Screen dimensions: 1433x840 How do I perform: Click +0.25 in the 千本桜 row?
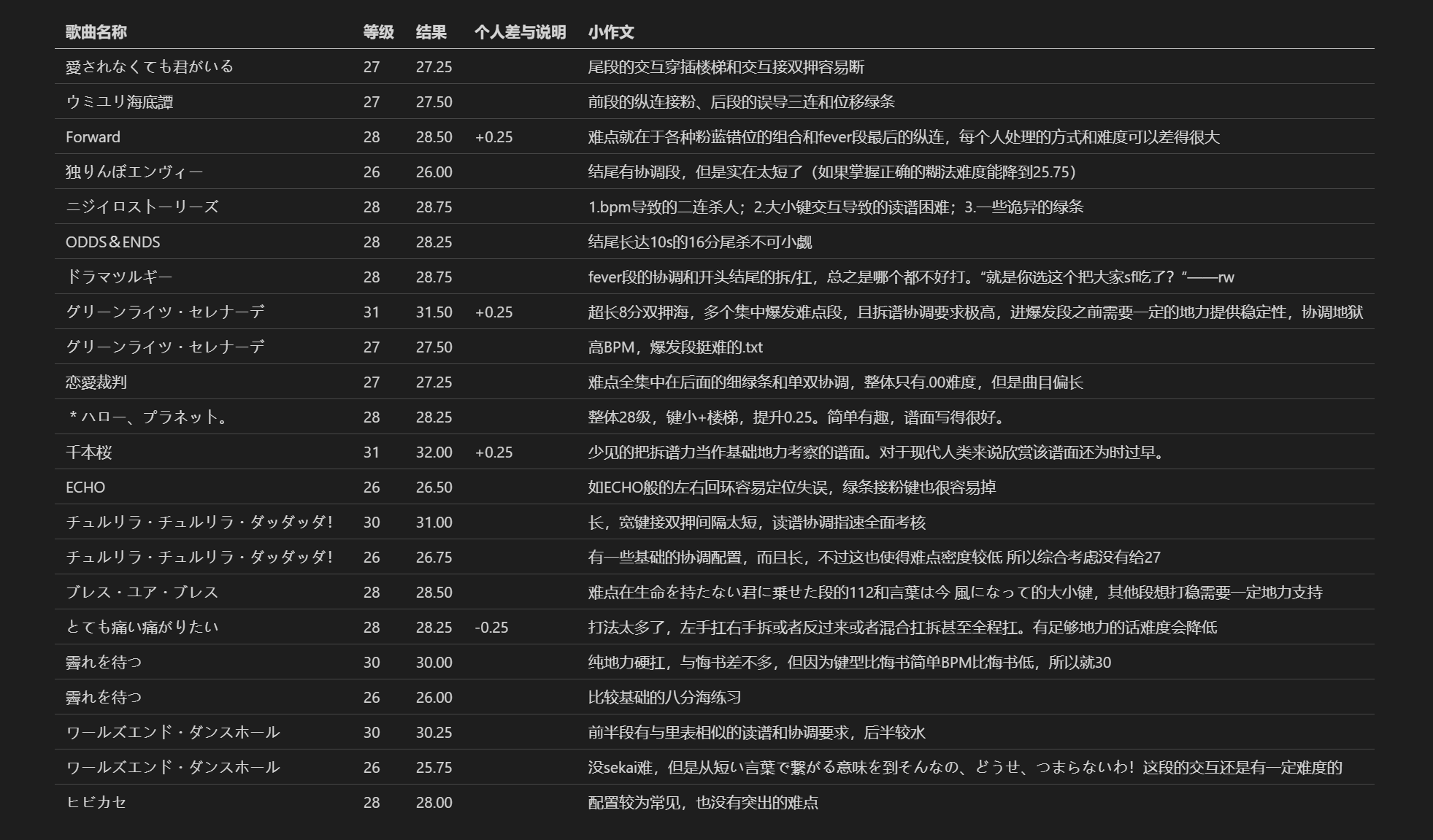tap(493, 452)
